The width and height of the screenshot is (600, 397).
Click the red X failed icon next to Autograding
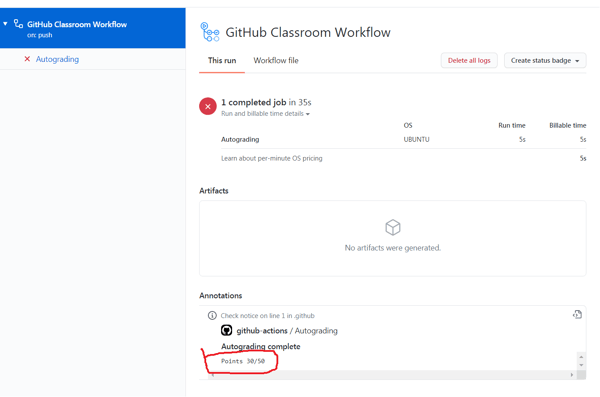tap(27, 59)
